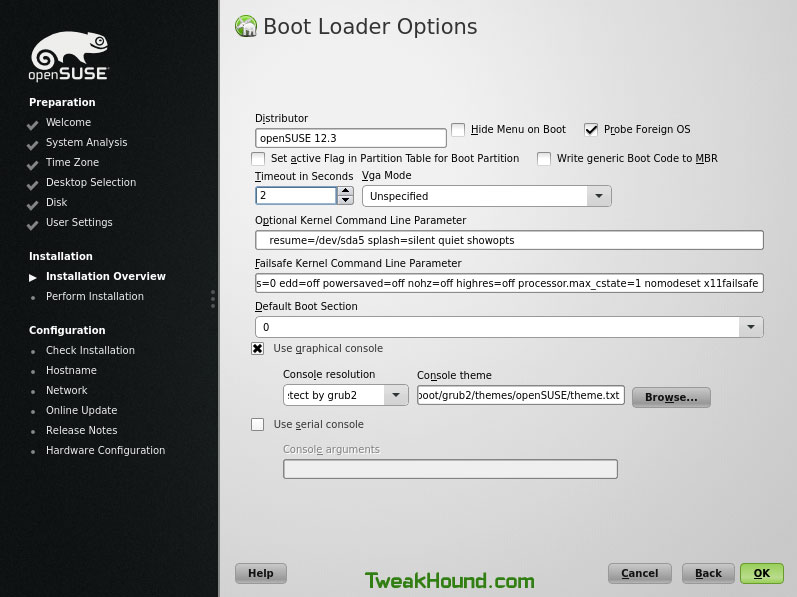This screenshot has width=797, height=597.
Task: Select User Settings in the sidebar
Action: click(x=79, y=223)
